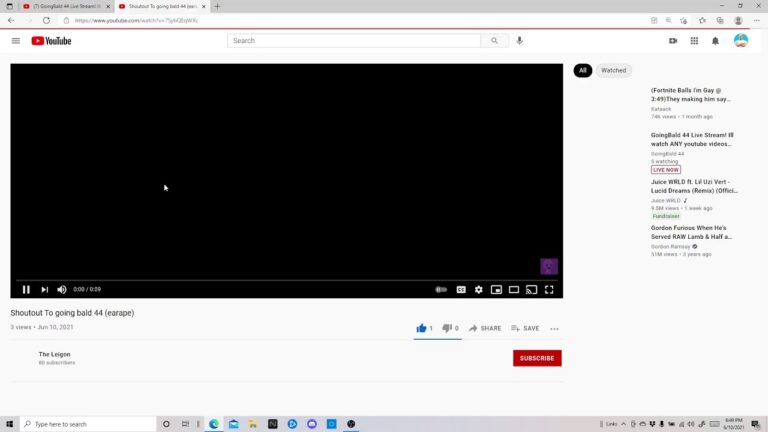Select the Watched filter chip

pos(613,71)
